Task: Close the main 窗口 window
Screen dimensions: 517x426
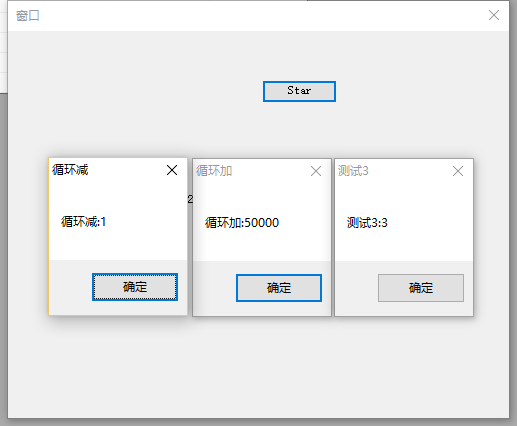Action: pos(494,15)
